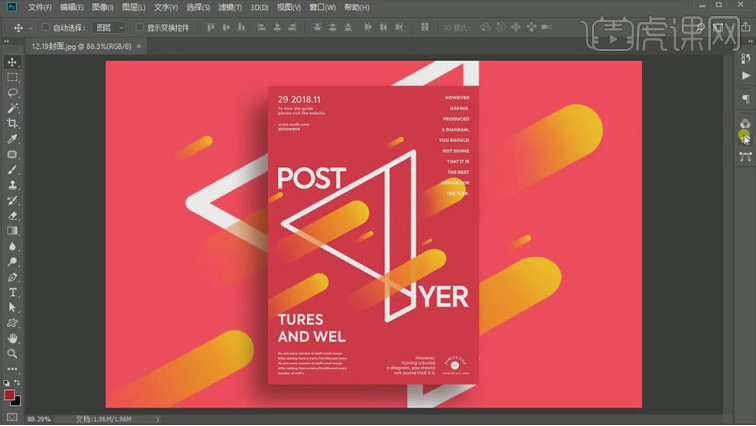Select the Pen tool

[12, 277]
